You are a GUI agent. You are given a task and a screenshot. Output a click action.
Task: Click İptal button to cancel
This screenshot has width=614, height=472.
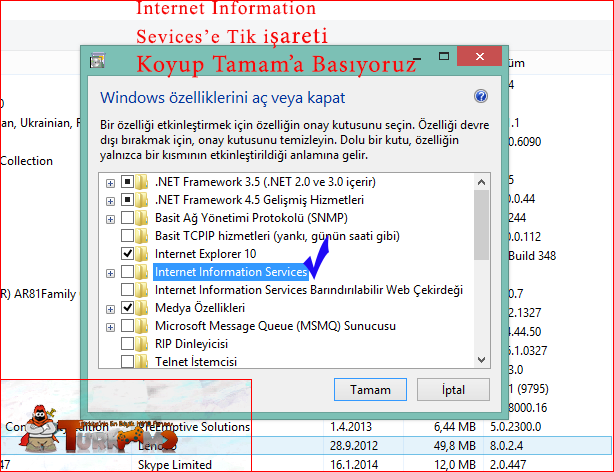(453, 390)
